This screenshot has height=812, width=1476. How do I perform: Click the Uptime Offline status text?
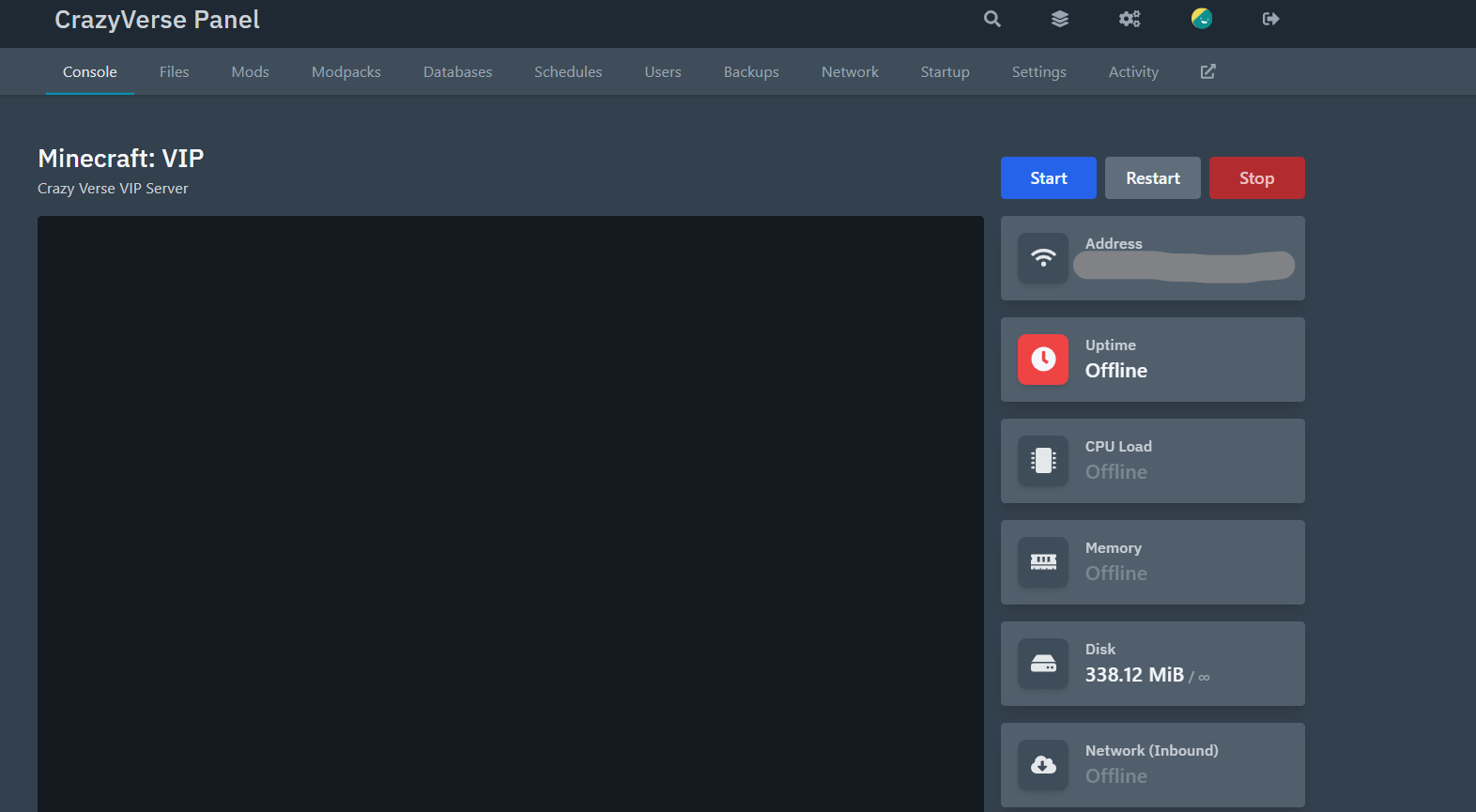tap(1116, 371)
